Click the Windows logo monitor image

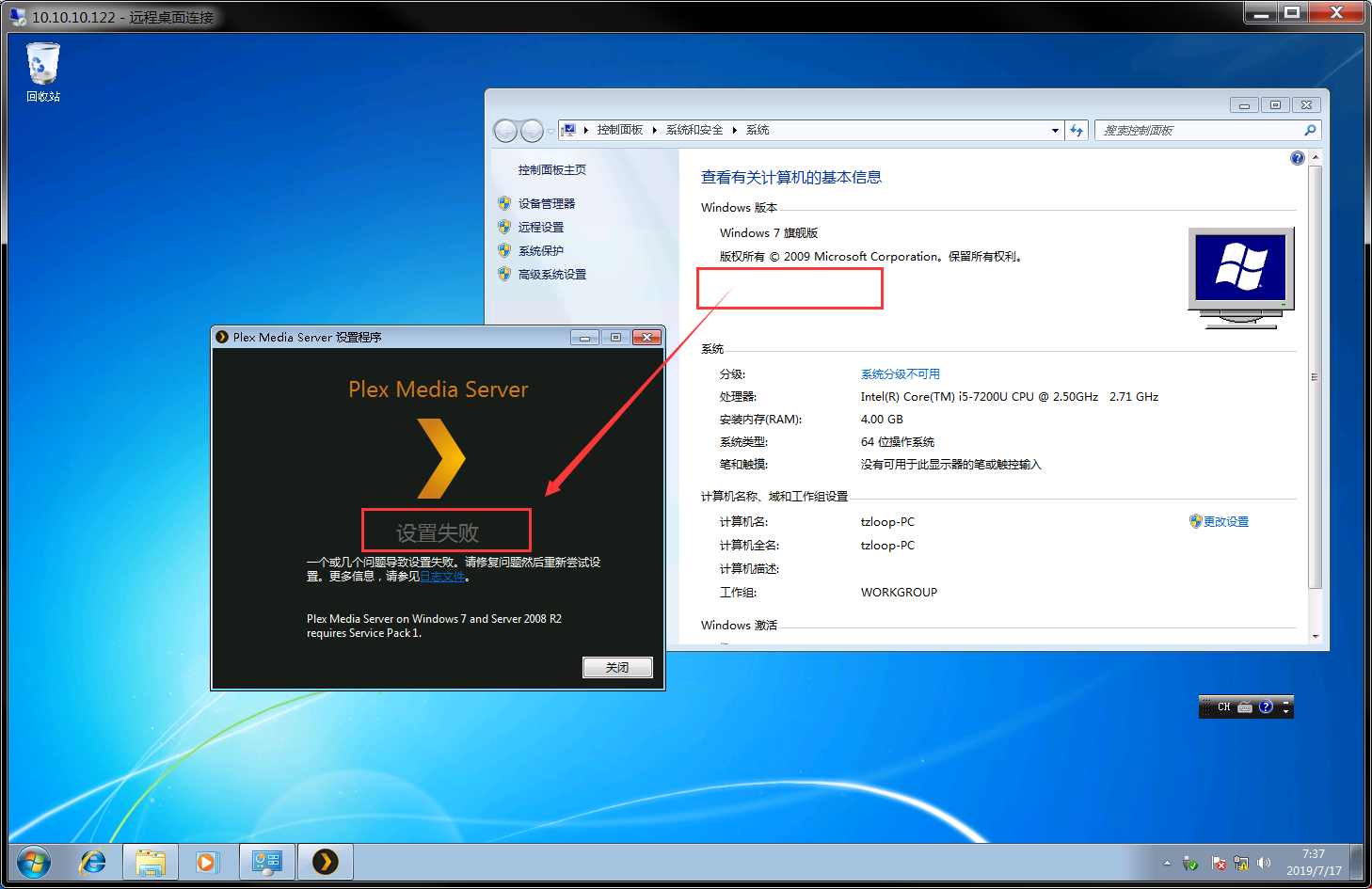click(x=1241, y=278)
